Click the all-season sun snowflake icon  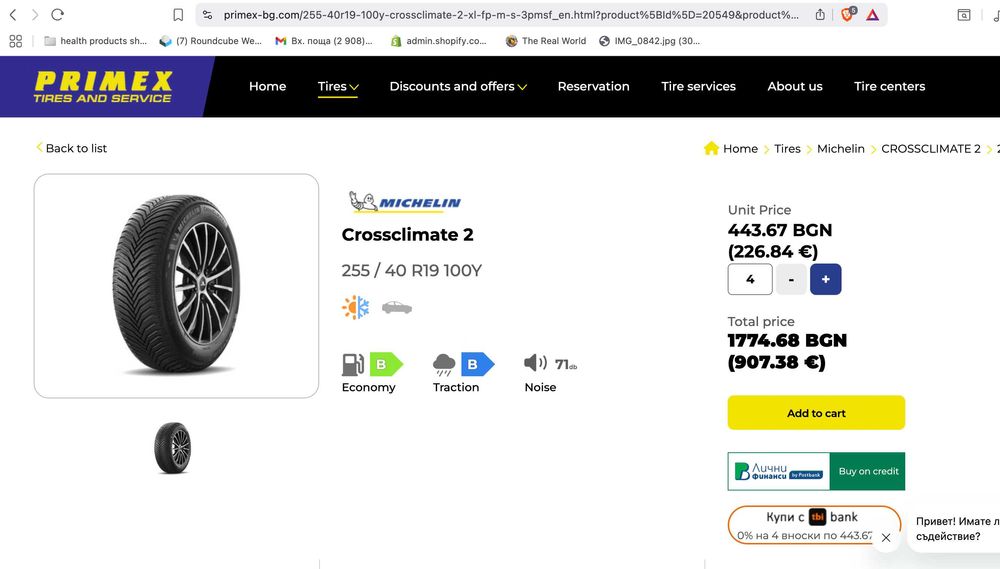tap(355, 307)
